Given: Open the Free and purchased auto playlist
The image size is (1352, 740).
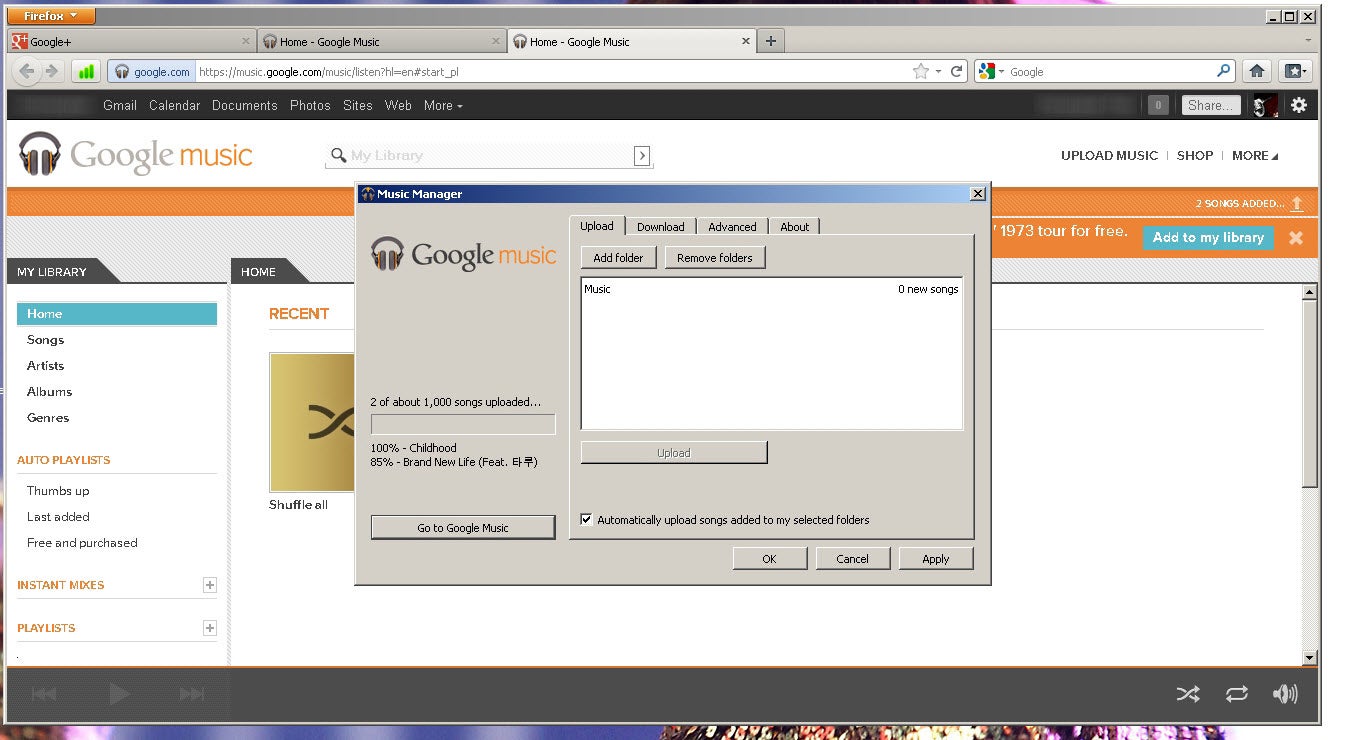Looking at the screenshot, I should click(x=82, y=543).
